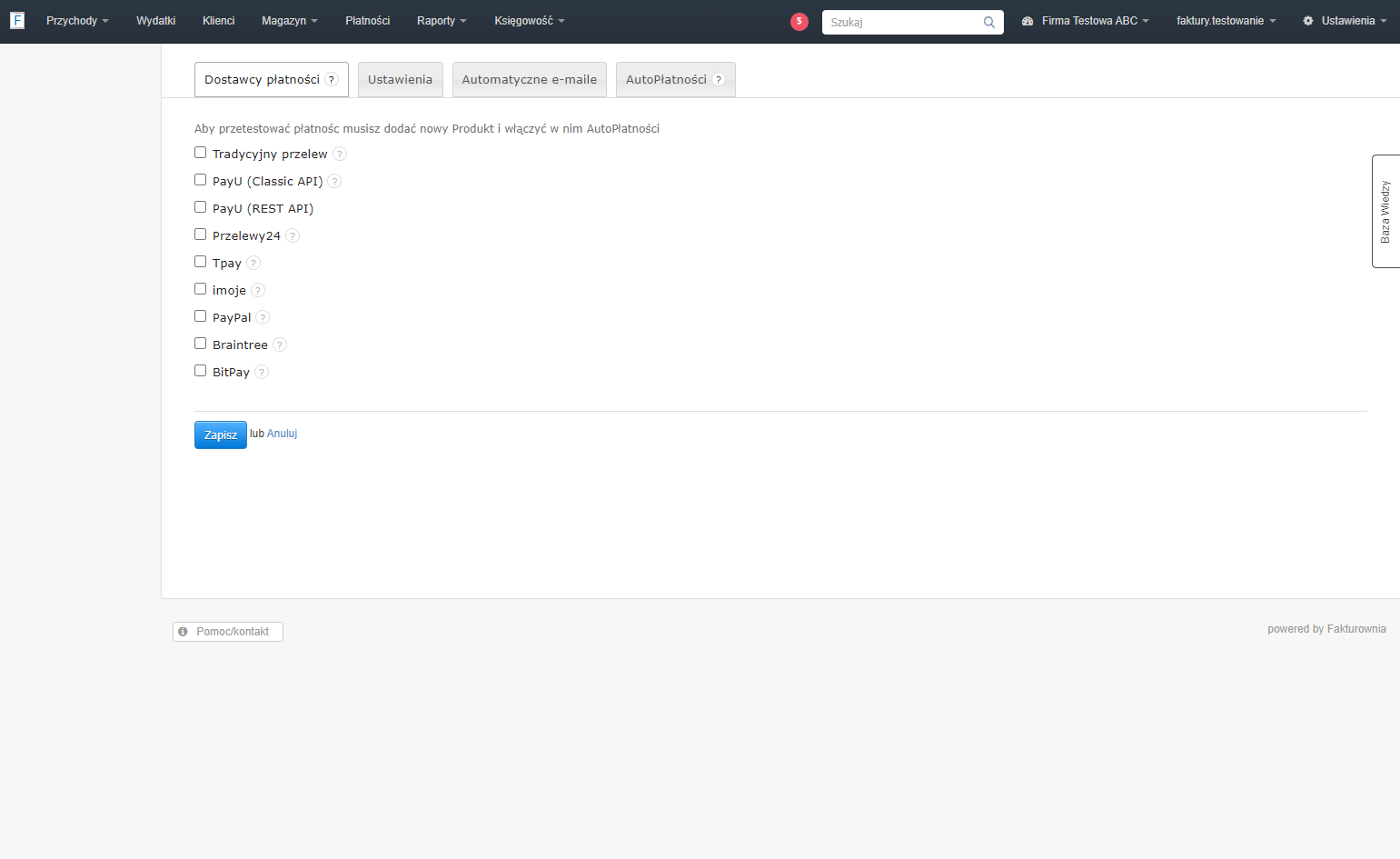Open help icon beside Tpay

[x=253, y=264]
